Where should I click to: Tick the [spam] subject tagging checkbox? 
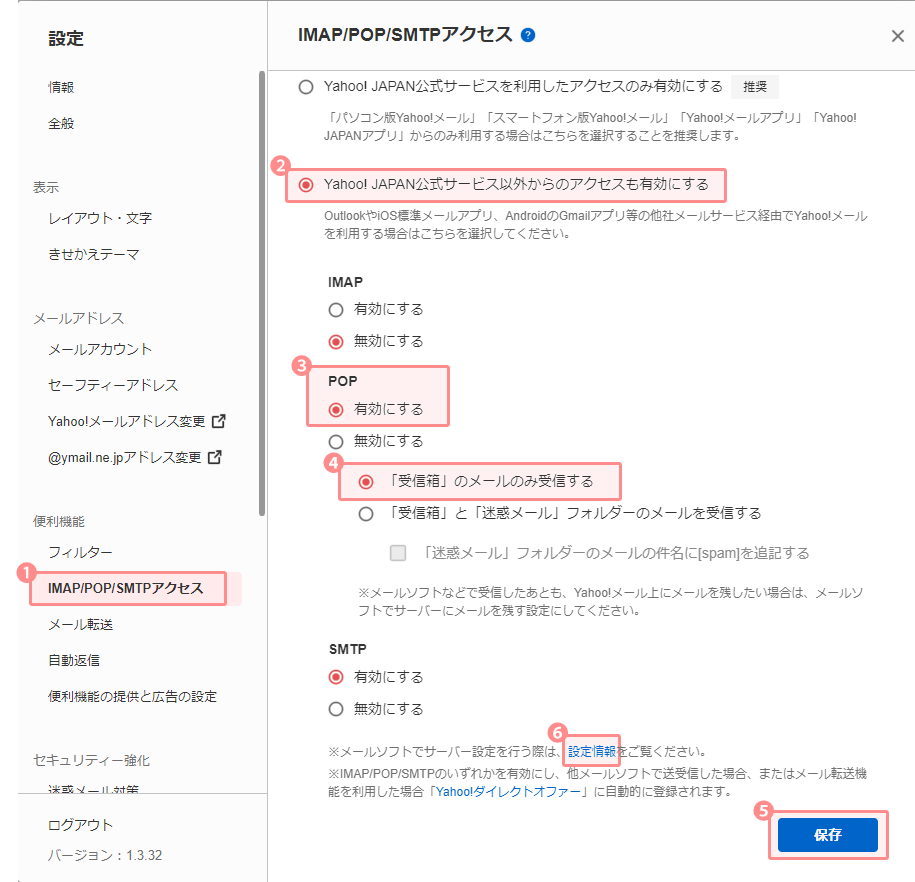click(x=398, y=553)
